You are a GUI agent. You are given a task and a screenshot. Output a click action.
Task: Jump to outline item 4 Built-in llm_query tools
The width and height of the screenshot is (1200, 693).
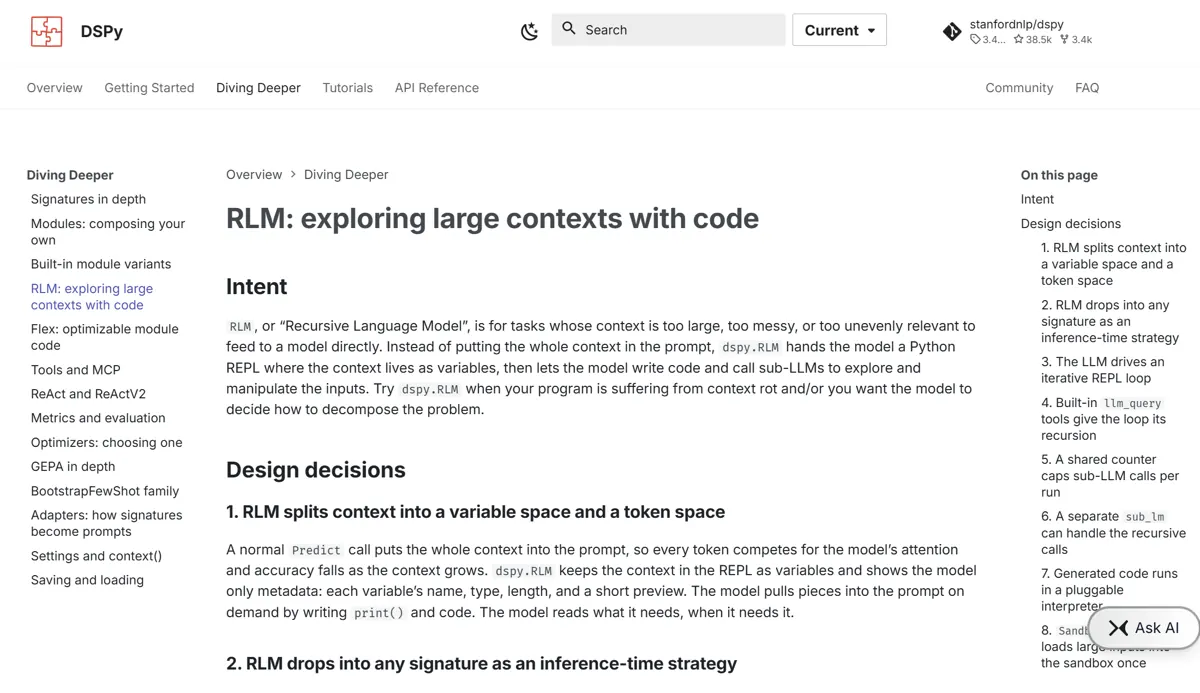[x=1103, y=419]
